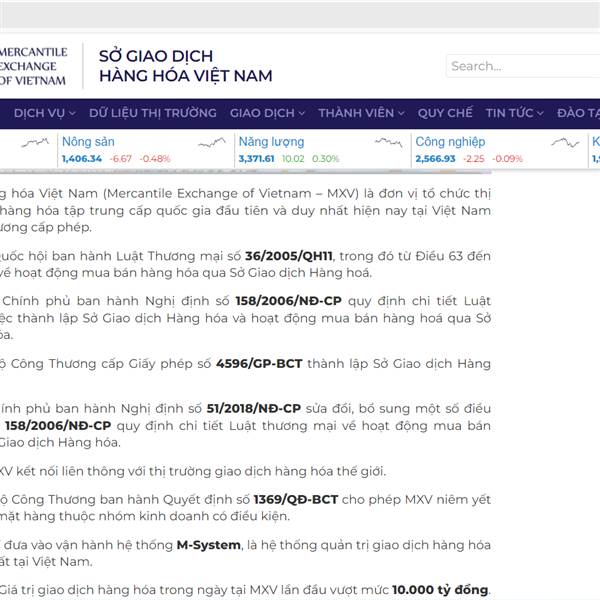600x600 pixels.
Task: Expand the THÀNH VIÊN dropdown chevron
Action: coord(401,114)
